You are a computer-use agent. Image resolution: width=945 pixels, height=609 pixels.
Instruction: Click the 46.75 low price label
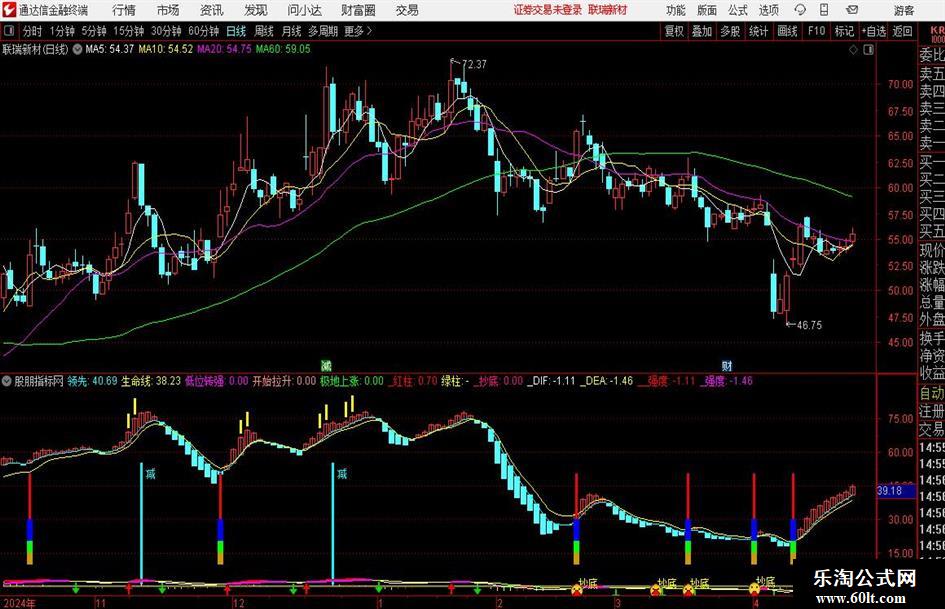(809, 325)
